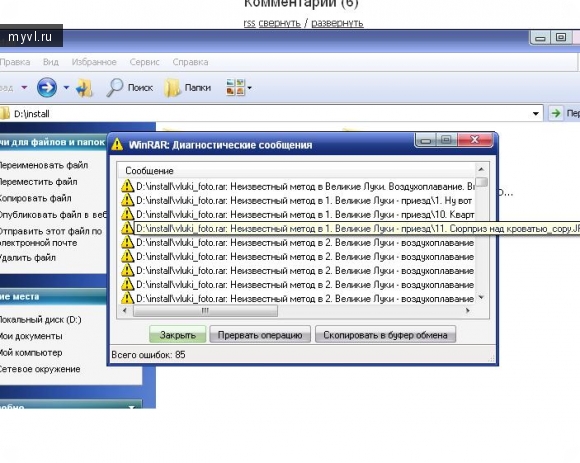
Task: Minimize the WinRAR diagnostic dialog
Action: point(426,140)
